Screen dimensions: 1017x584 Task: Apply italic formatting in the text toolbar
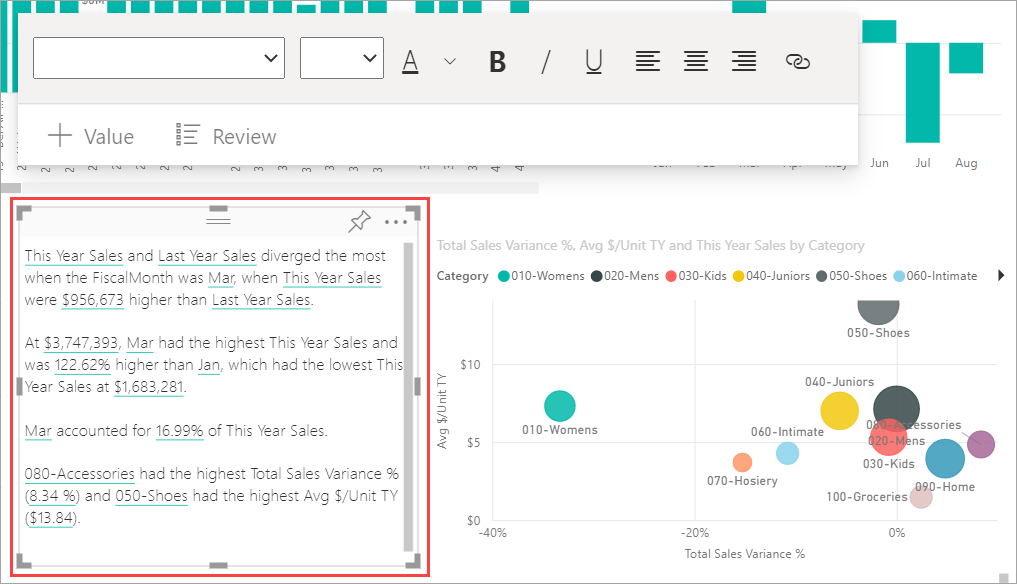click(x=545, y=61)
